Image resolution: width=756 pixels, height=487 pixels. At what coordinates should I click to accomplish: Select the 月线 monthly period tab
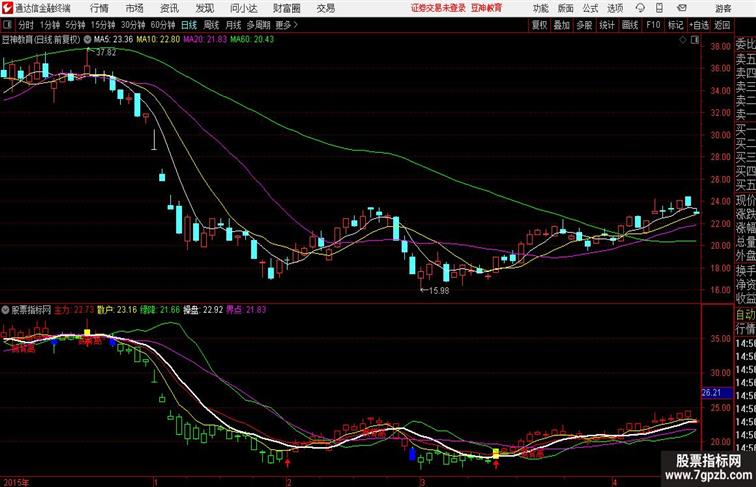click(233, 25)
